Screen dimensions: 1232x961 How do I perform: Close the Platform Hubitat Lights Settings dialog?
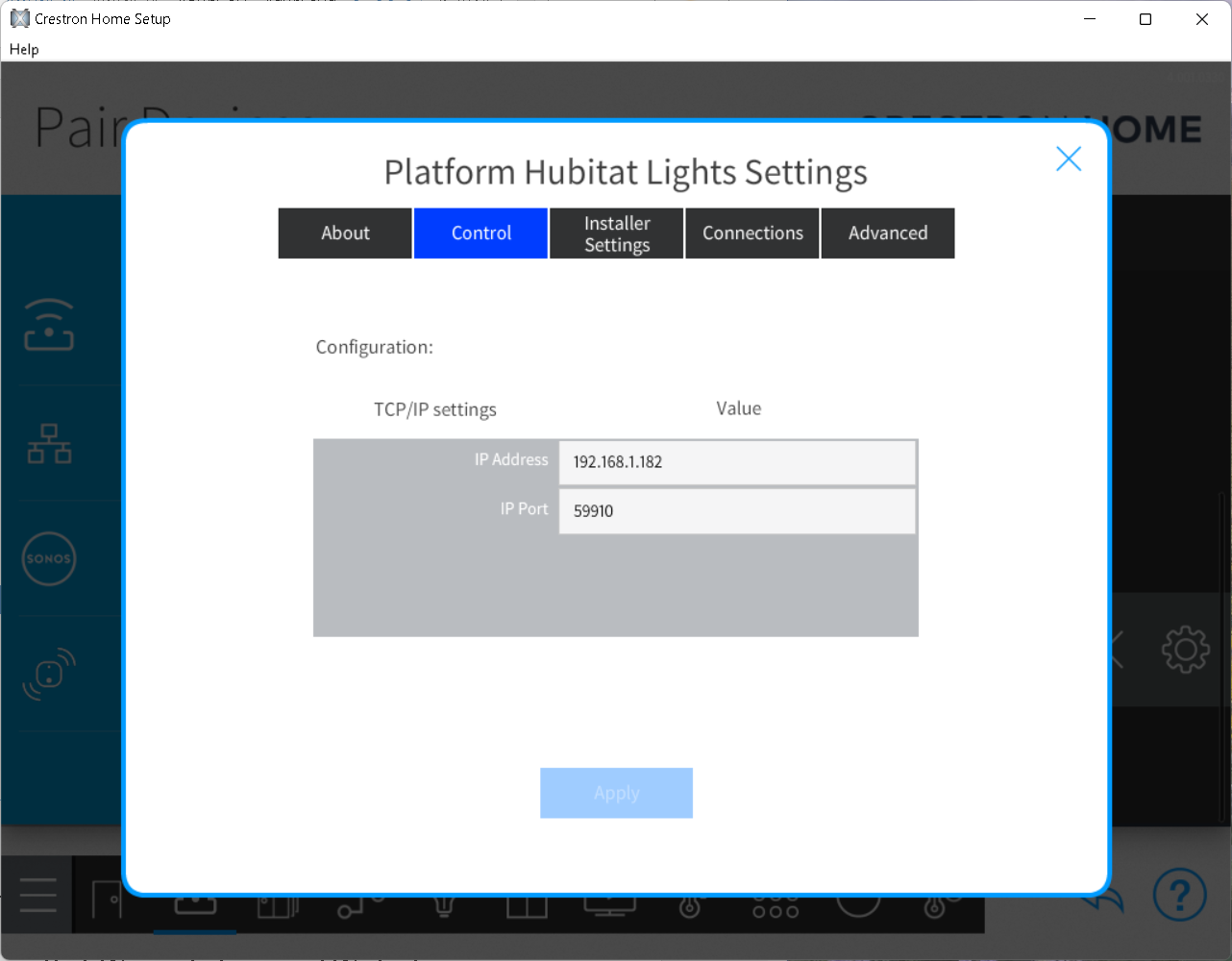[1068, 159]
